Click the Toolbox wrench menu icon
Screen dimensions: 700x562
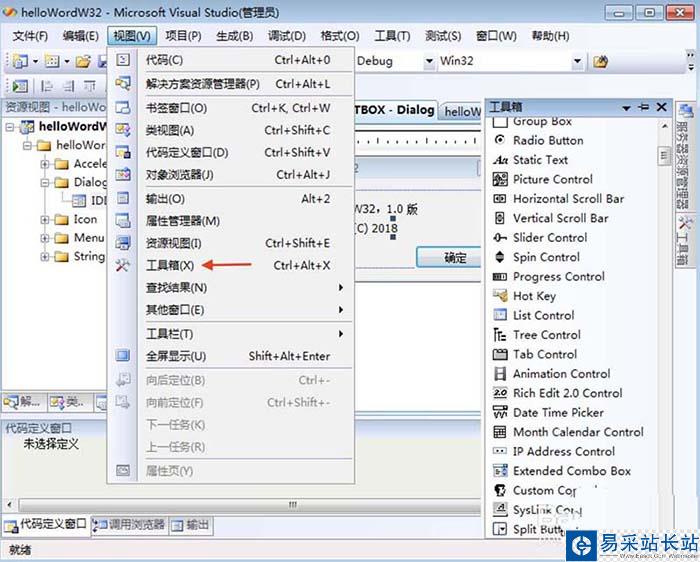[x=123, y=265]
